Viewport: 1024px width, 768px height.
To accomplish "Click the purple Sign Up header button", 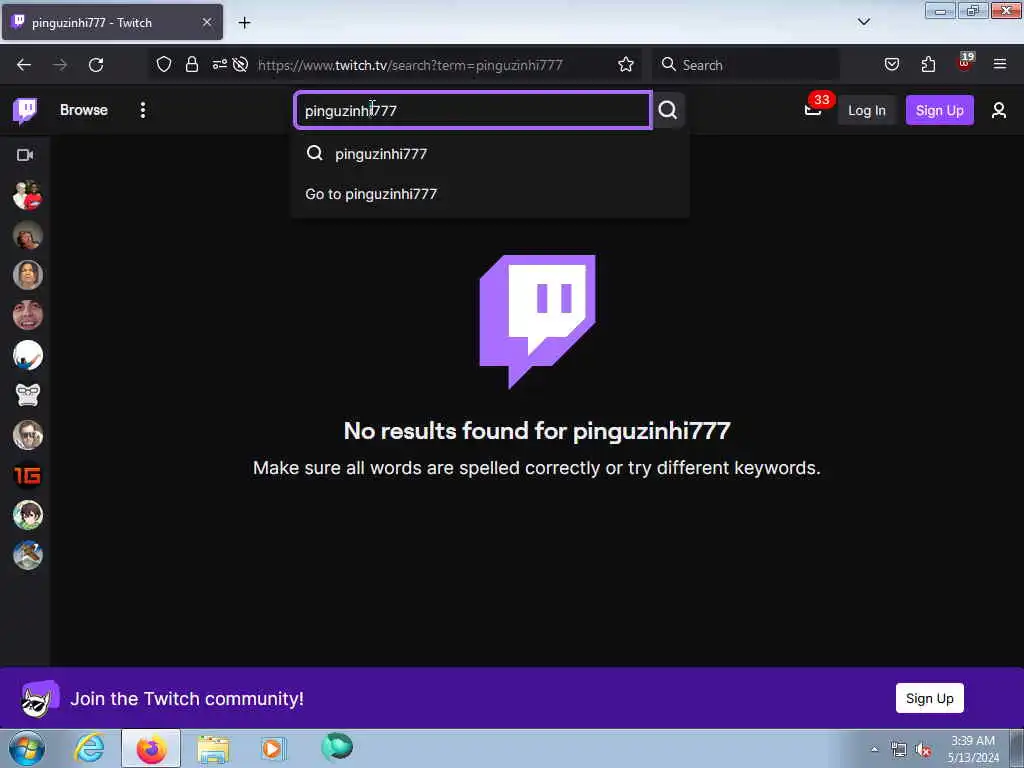I will 939,110.
